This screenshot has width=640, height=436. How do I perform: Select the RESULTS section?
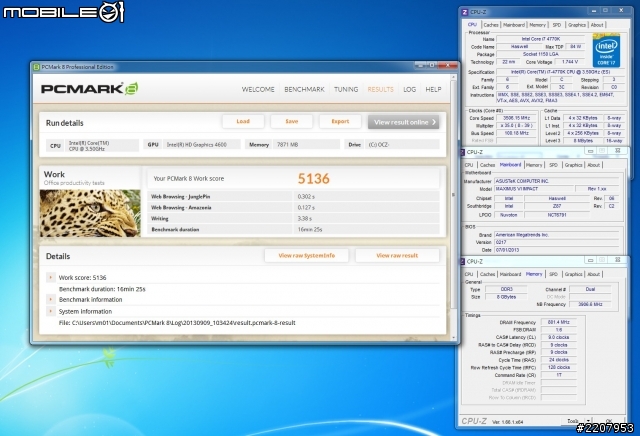(x=380, y=89)
